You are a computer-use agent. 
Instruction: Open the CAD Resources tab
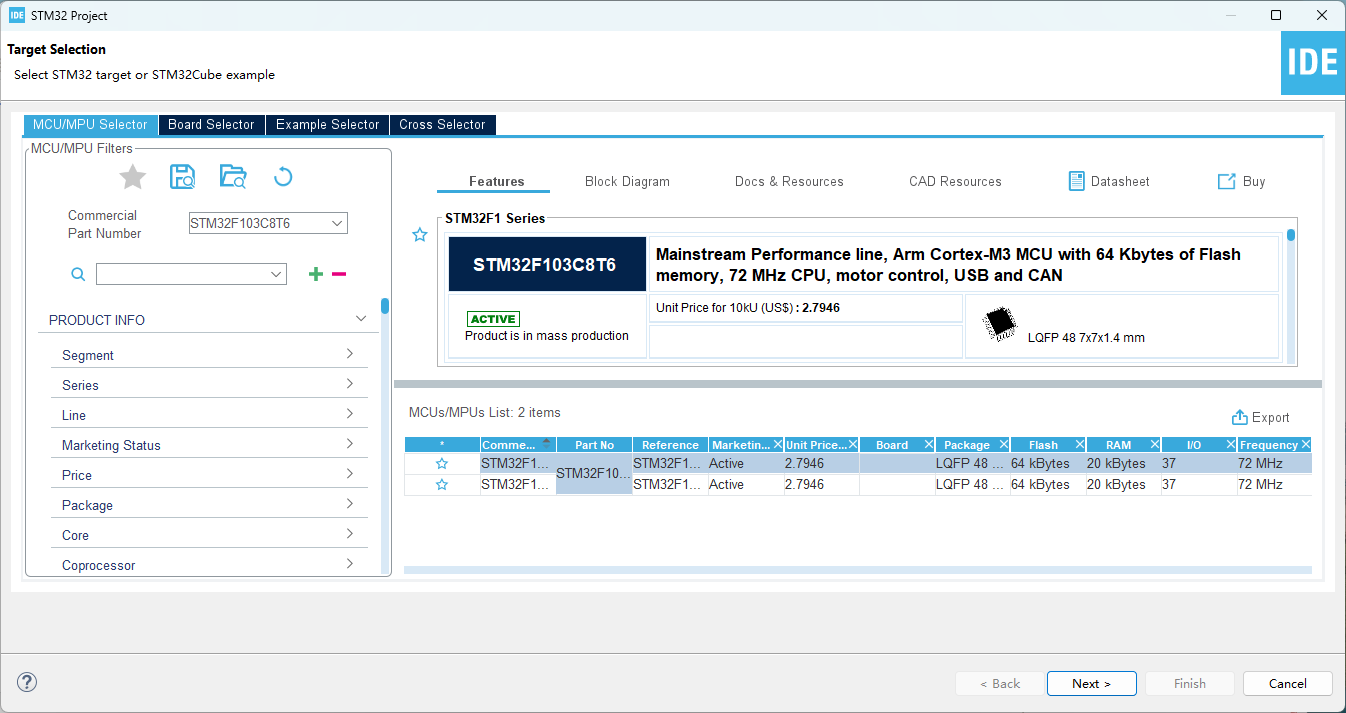(955, 181)
